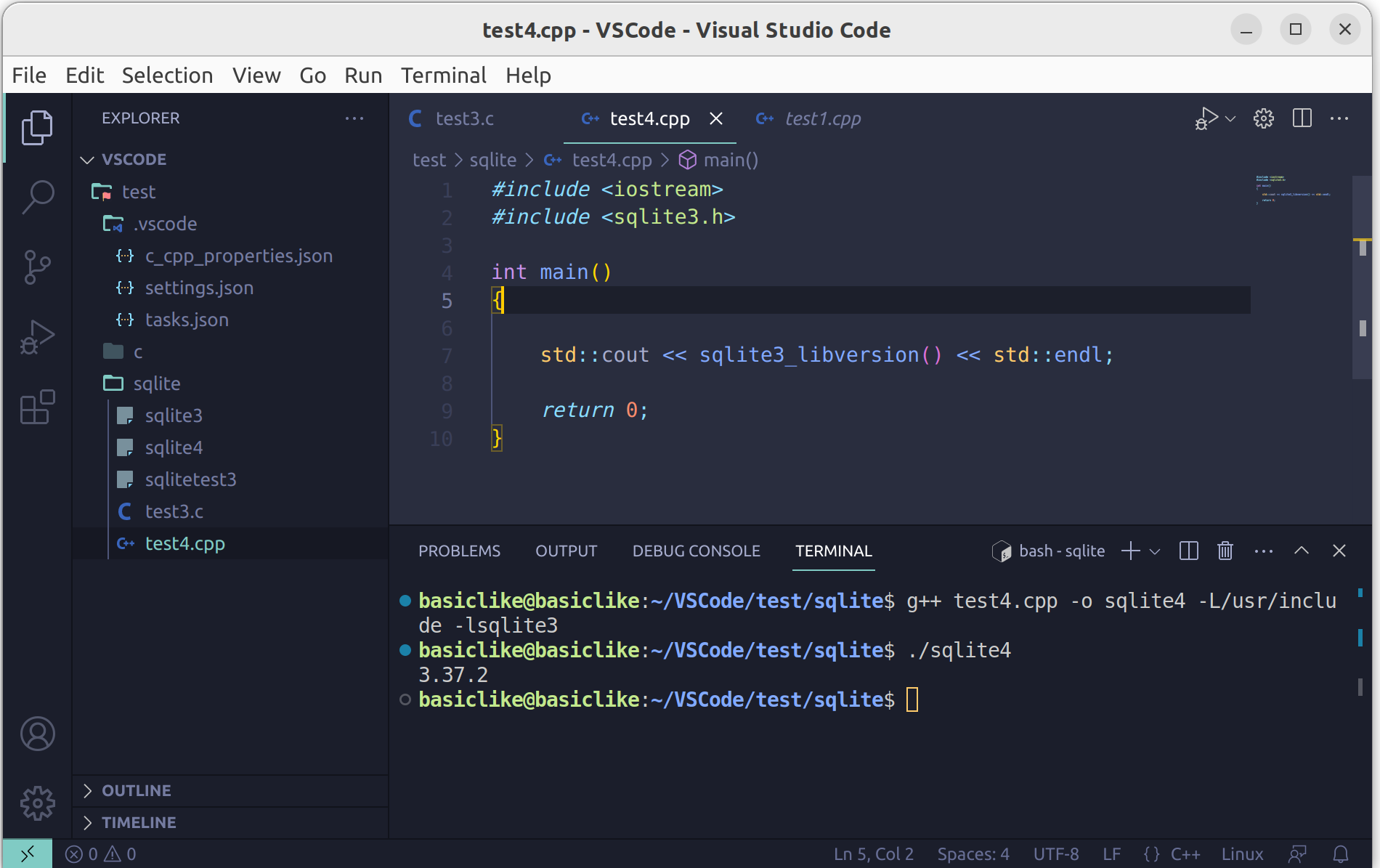Viewport: 1380px width, 868px height.
Task: Open the Search view in activity bar
Action: [x=37, y=197]
